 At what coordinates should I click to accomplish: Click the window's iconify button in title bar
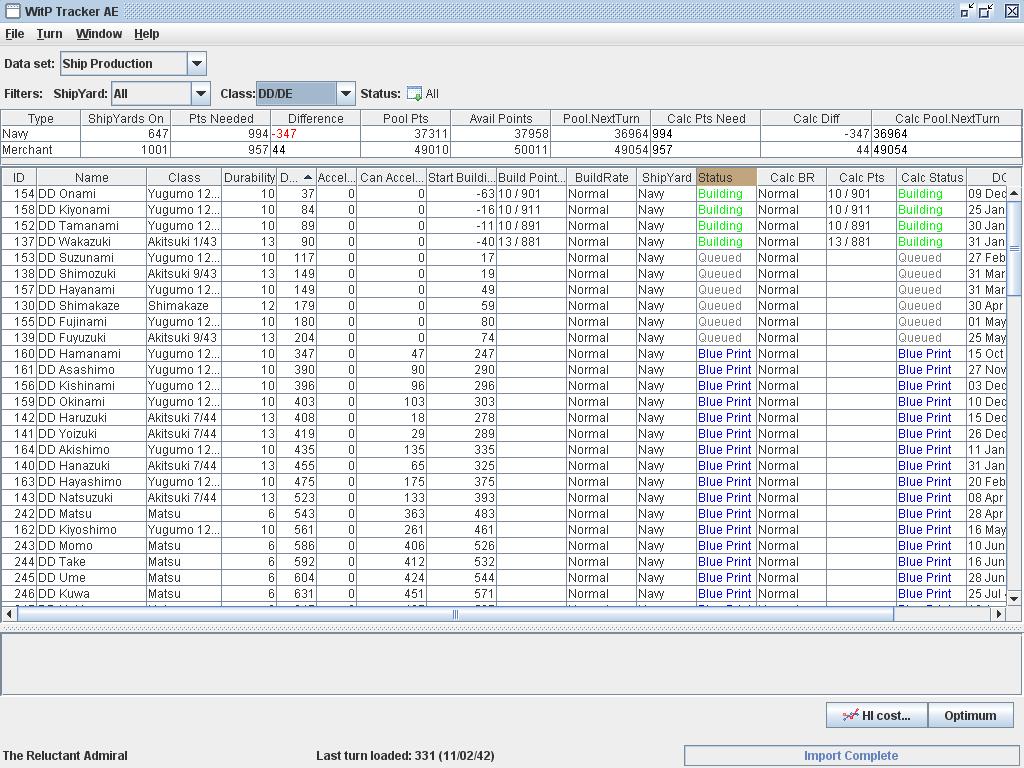[x=966, y=11]
